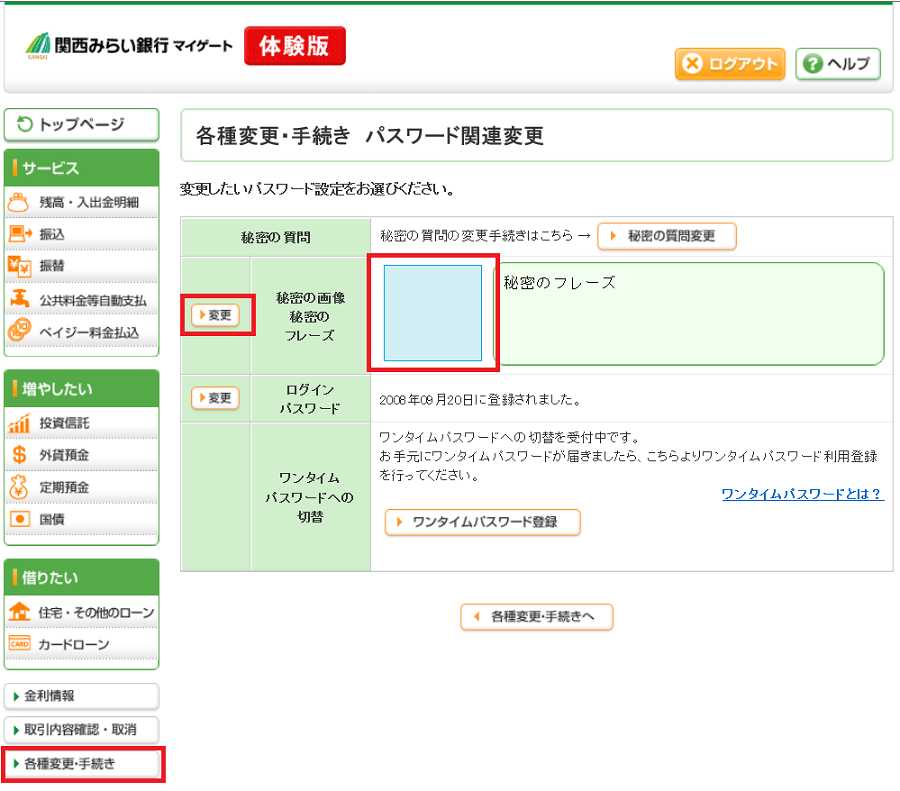900x791 pixels.
Task: Click the 金利情報 button
Action: pyautogui.click(x=82, y=696)
